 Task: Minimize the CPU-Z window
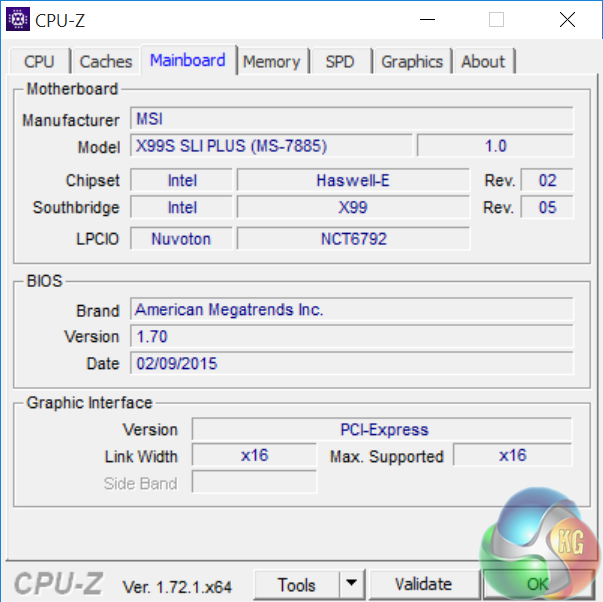(427, 19)
